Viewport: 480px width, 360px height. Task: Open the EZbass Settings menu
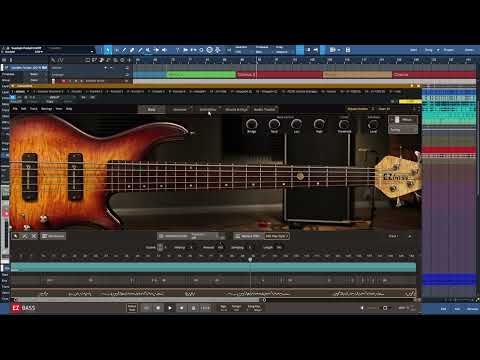(x=46, y=109)
